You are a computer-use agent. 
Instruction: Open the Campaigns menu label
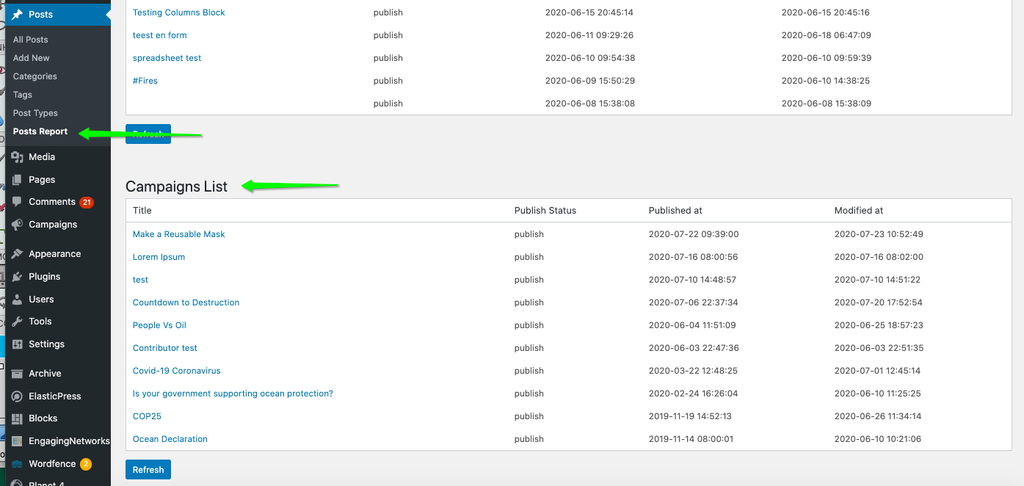click(x=53, y=225)
